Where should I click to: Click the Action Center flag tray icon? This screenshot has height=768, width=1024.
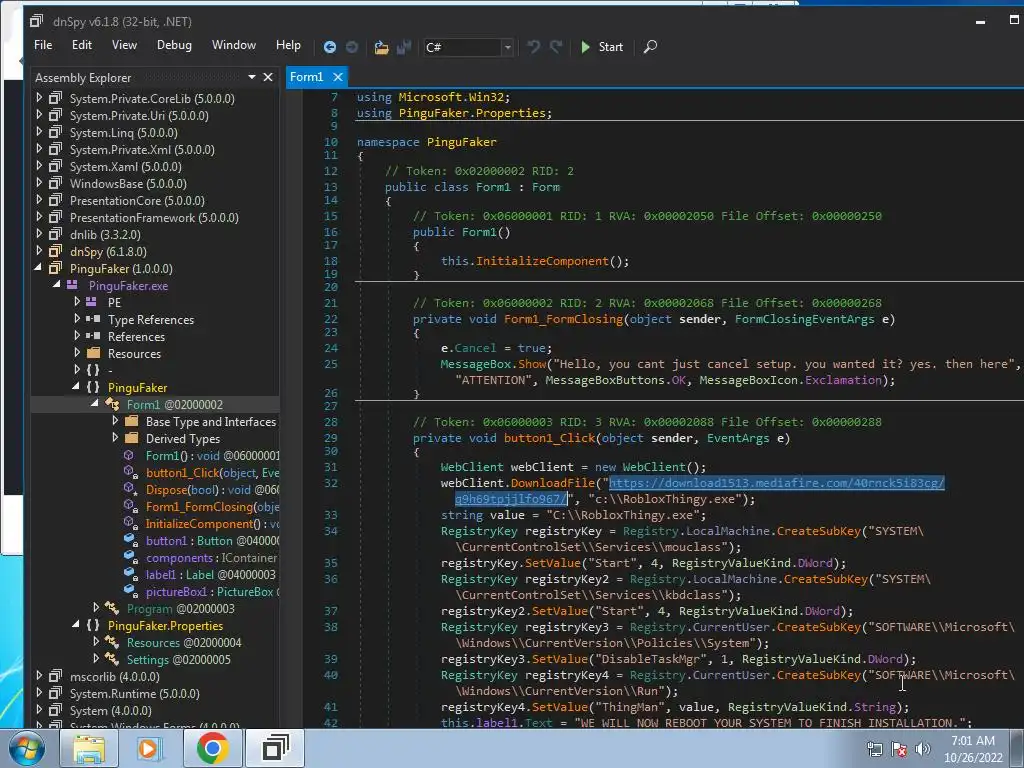click(899, 749)
